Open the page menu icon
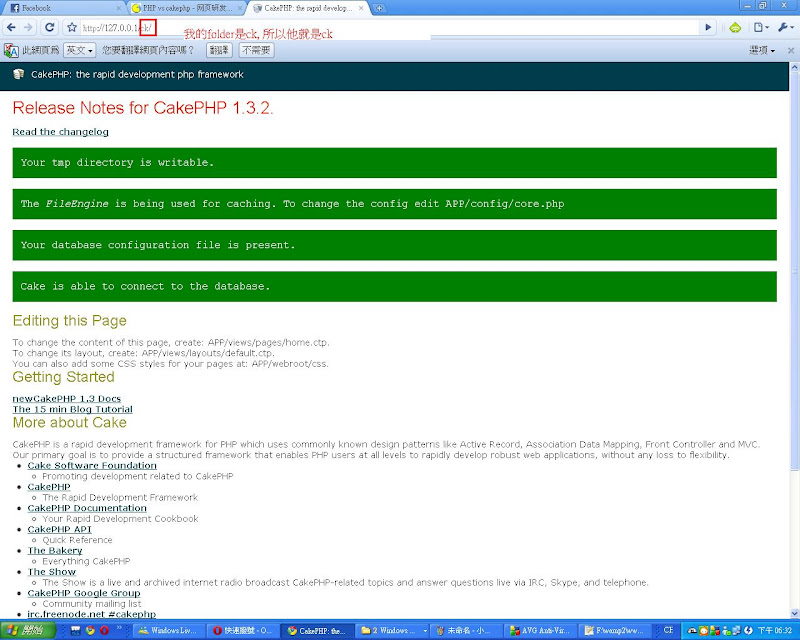 click(761, 28)
